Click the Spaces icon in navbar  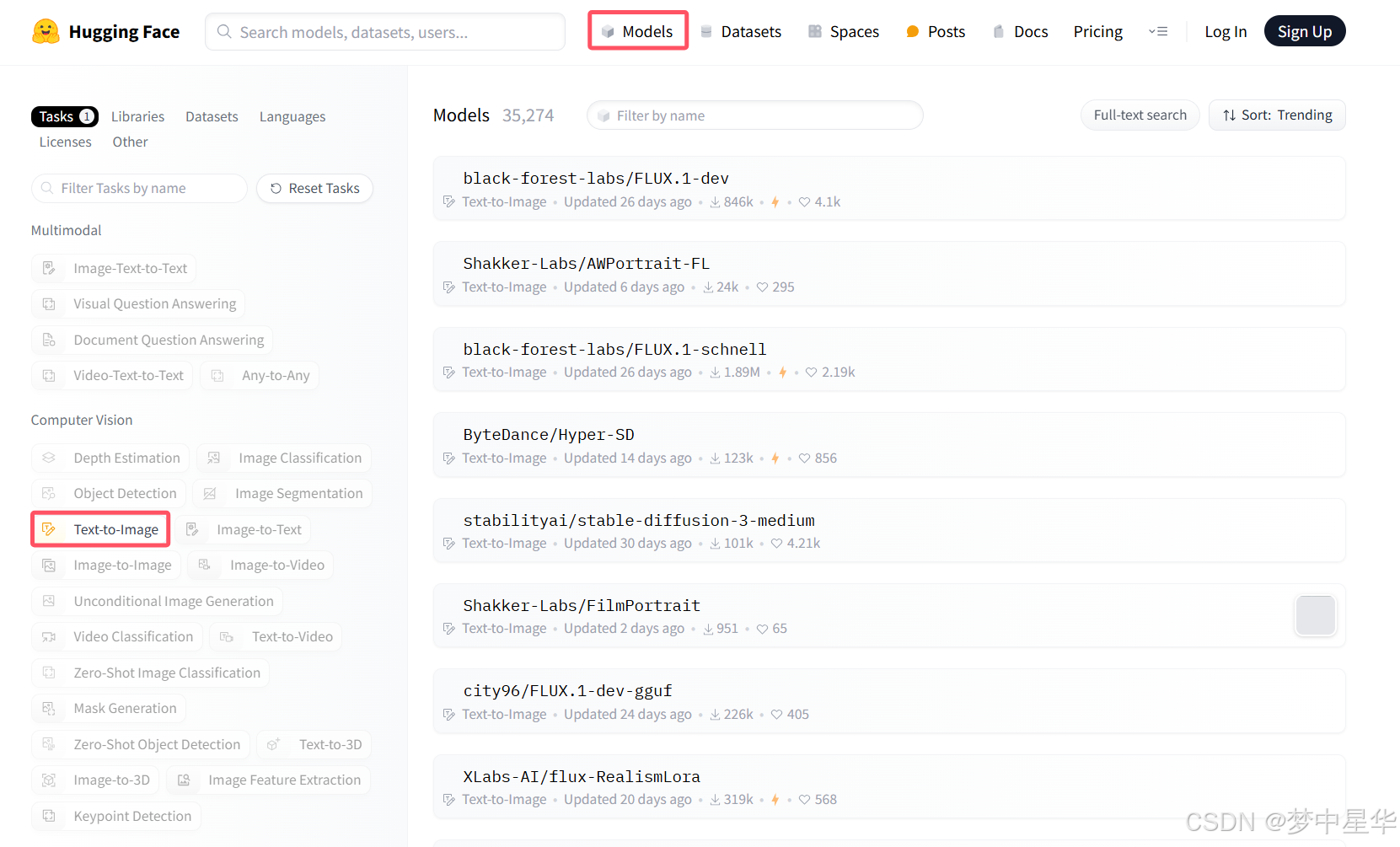(815, 31)
